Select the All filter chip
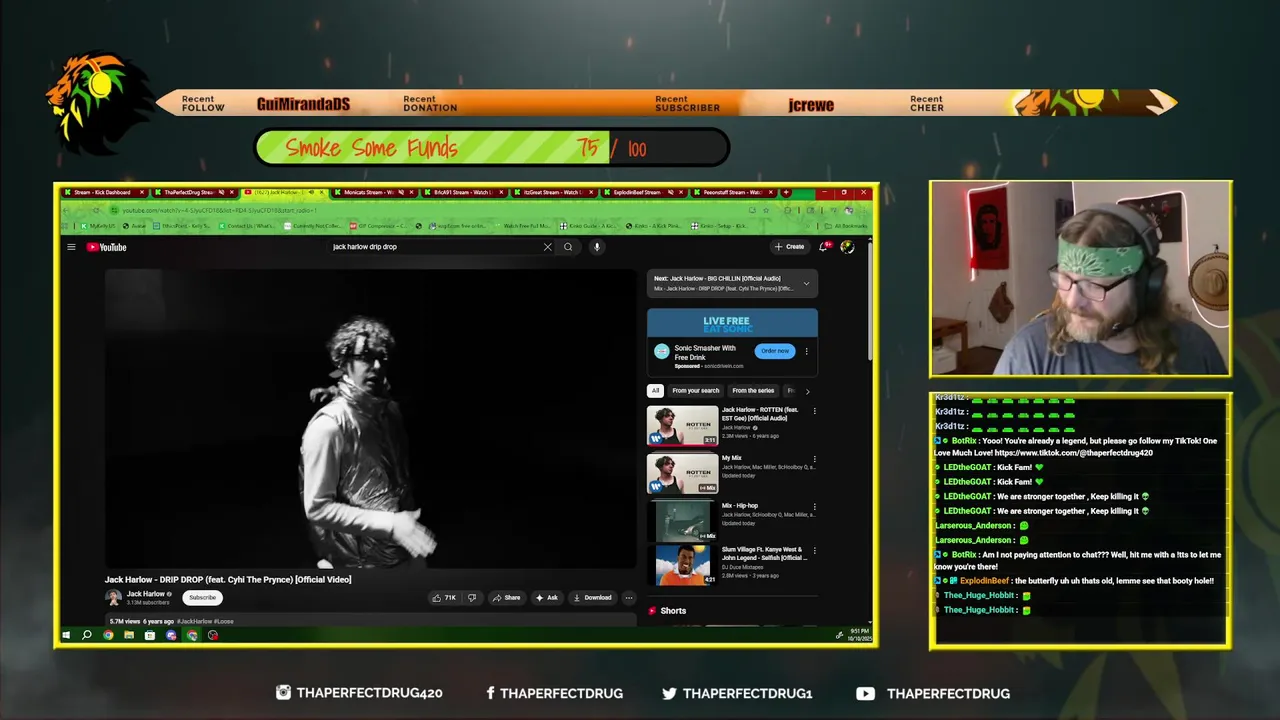Image resolution: width=1280 pixels, height=720 pixels. point(655,391)
